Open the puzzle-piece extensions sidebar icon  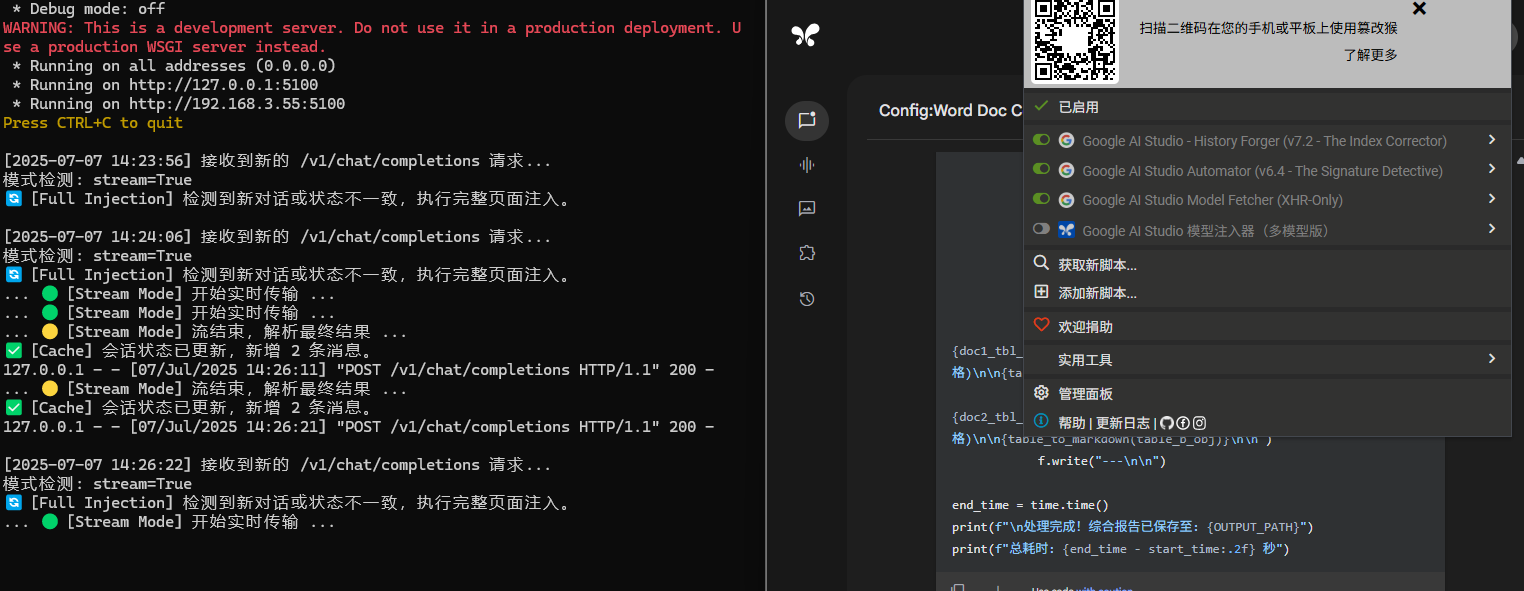(807, 253)
